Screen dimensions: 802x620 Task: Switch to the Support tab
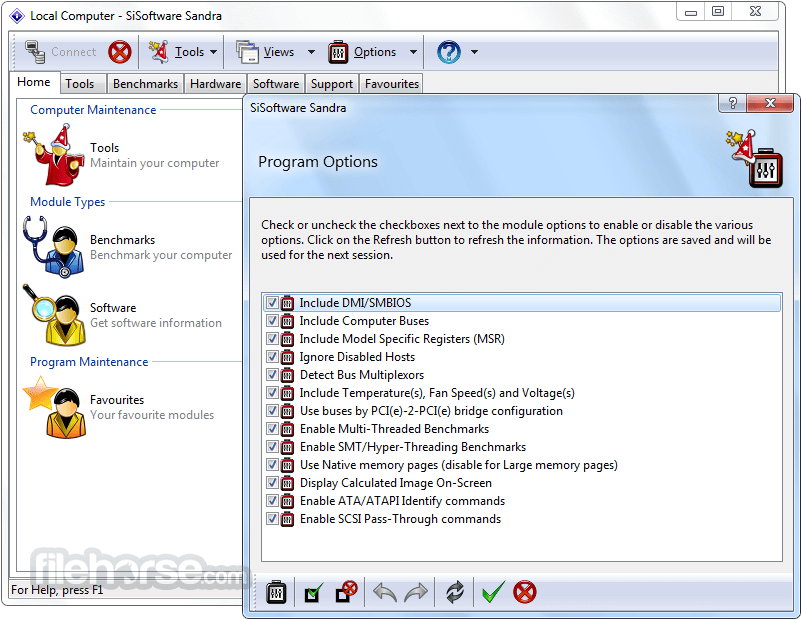332,84
